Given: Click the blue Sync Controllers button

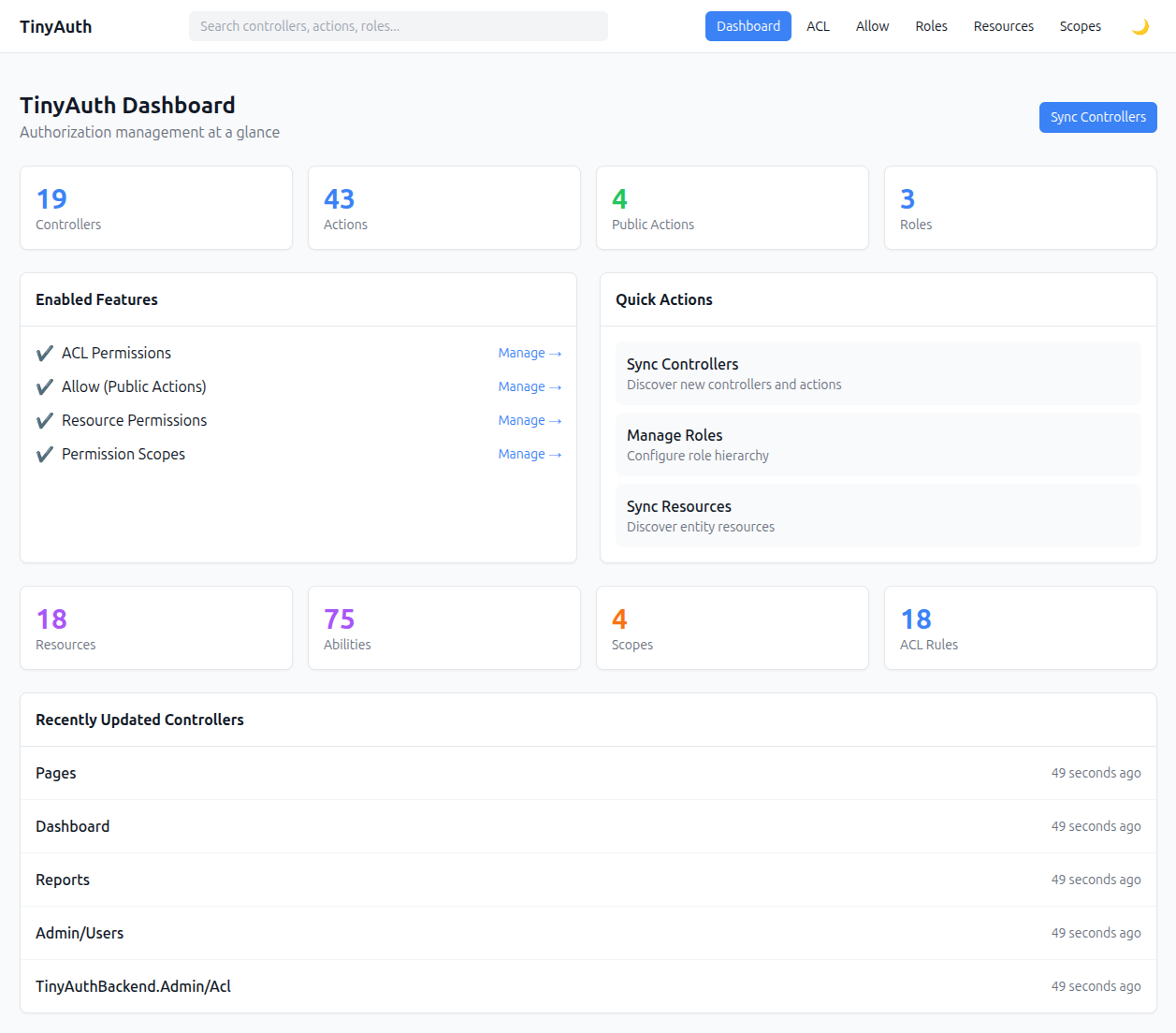Looking at the screenshot, I should pyautogui.click(x=1097, y=117).
